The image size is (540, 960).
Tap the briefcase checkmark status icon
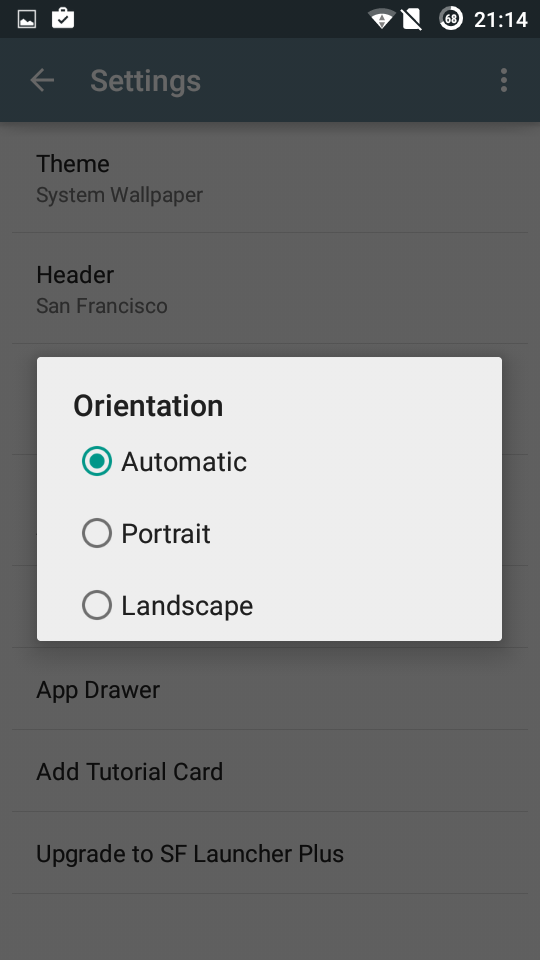62,18
